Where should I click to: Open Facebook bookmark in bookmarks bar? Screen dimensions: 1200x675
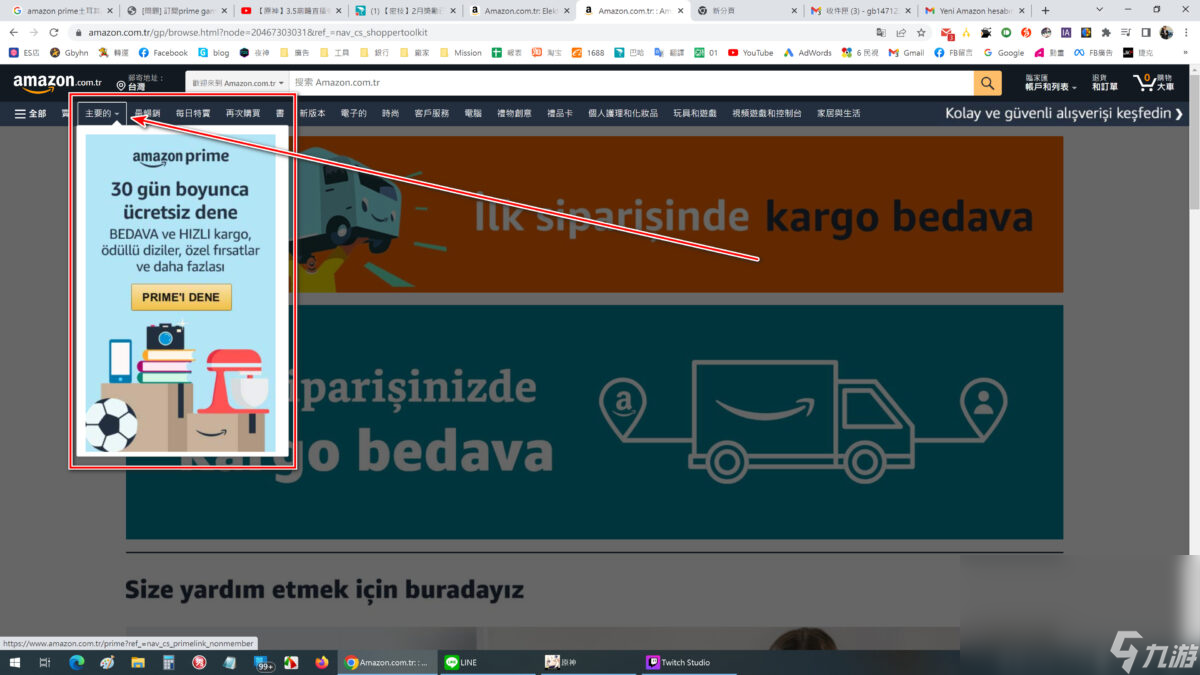point(163,52)
